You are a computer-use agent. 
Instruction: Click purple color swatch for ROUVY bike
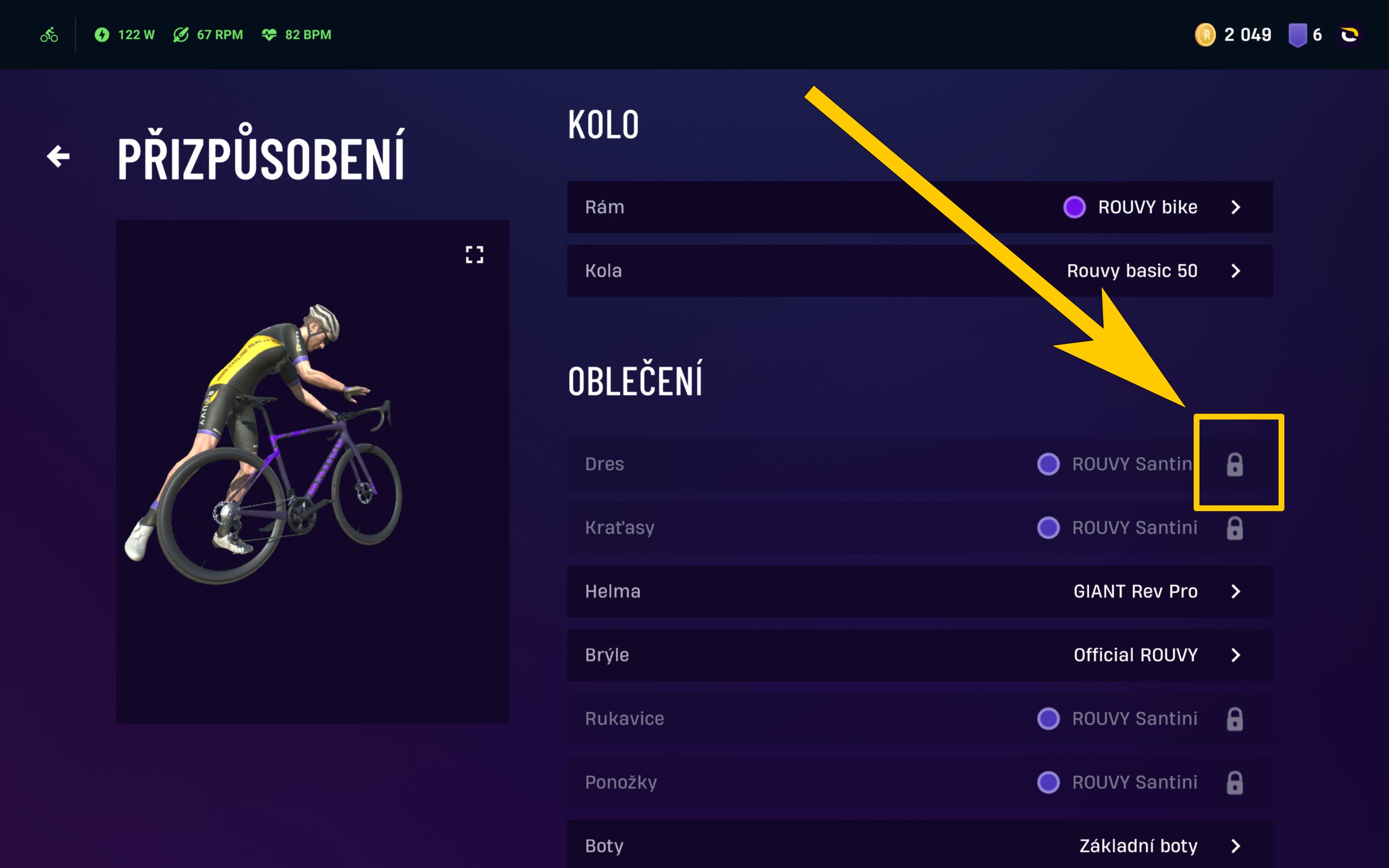click(x=1074, y=207)
